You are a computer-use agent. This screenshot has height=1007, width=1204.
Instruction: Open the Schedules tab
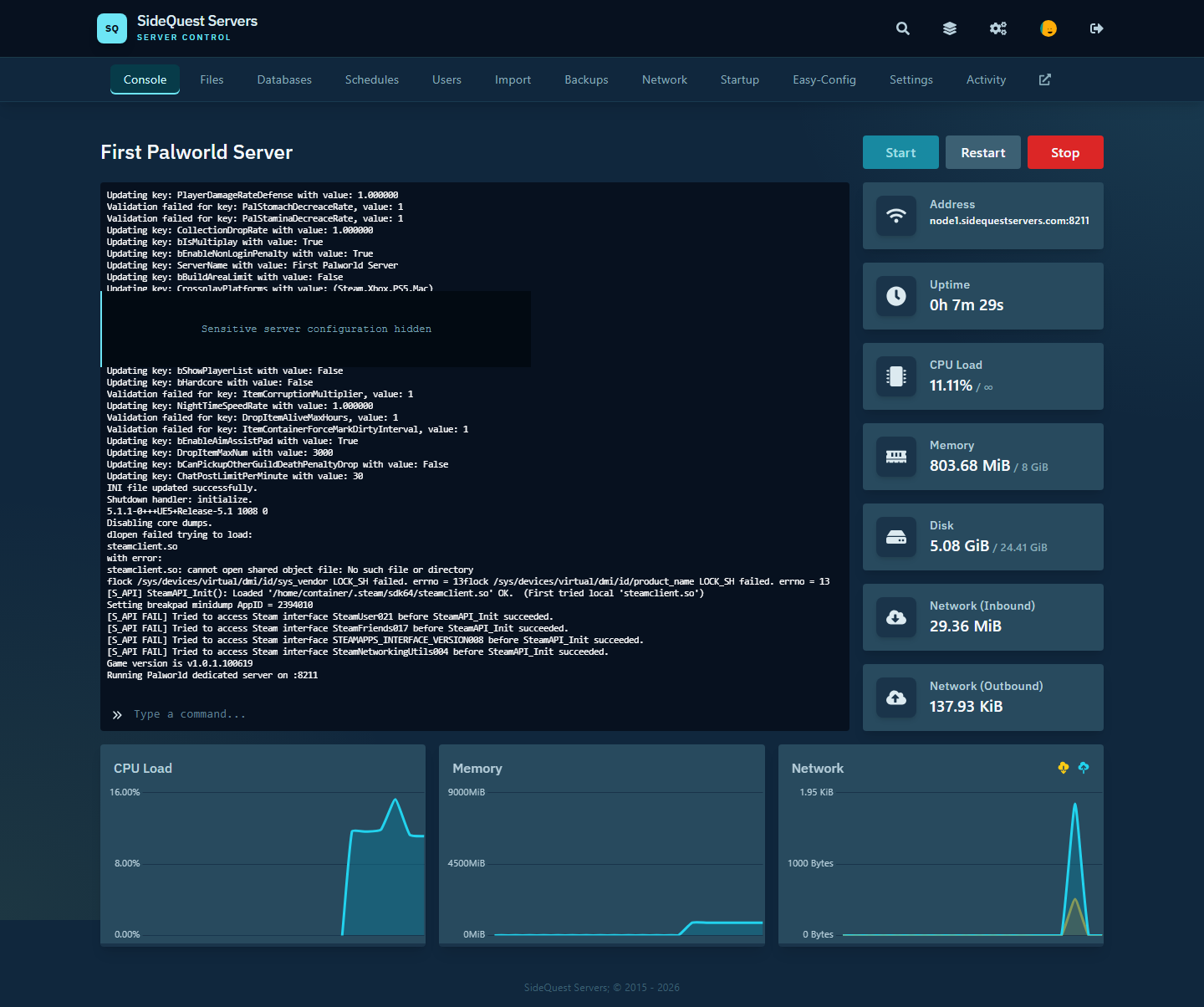372,79
